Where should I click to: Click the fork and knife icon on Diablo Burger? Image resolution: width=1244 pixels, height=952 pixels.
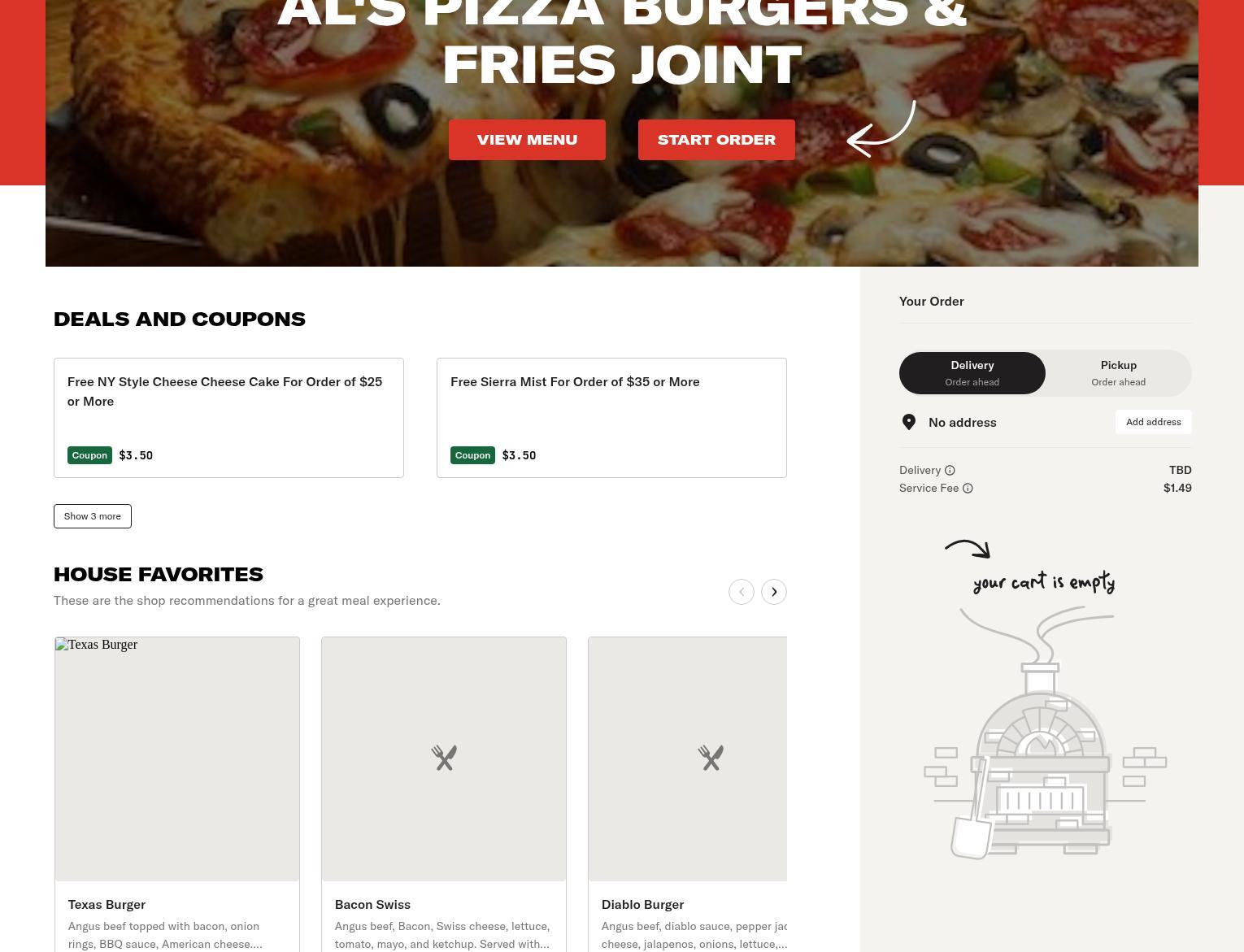pyautogui.click(x=711, y=758)
